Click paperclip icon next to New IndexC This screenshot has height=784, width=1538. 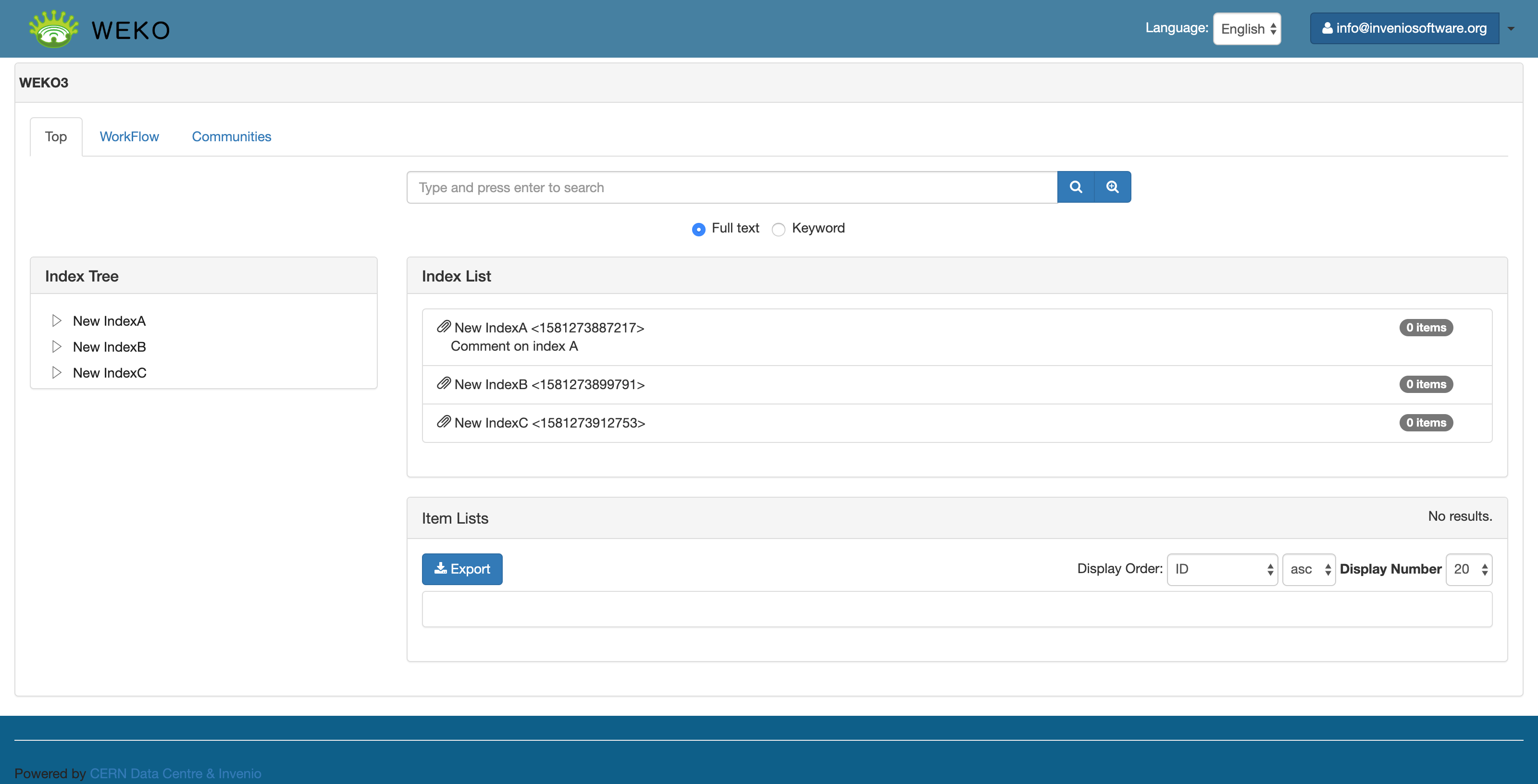[x=443, y=422]
